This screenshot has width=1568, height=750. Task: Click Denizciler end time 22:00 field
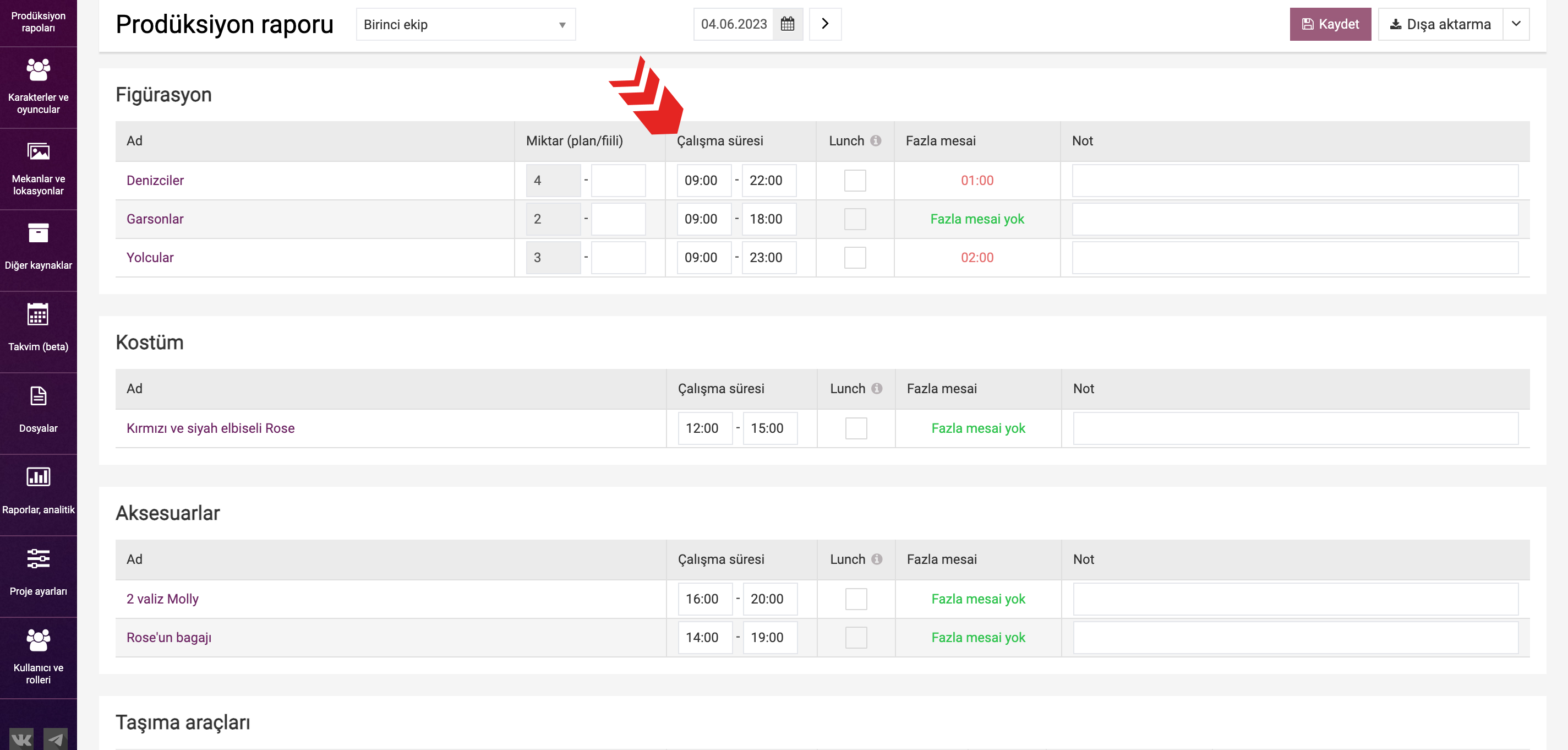[769, 180]
